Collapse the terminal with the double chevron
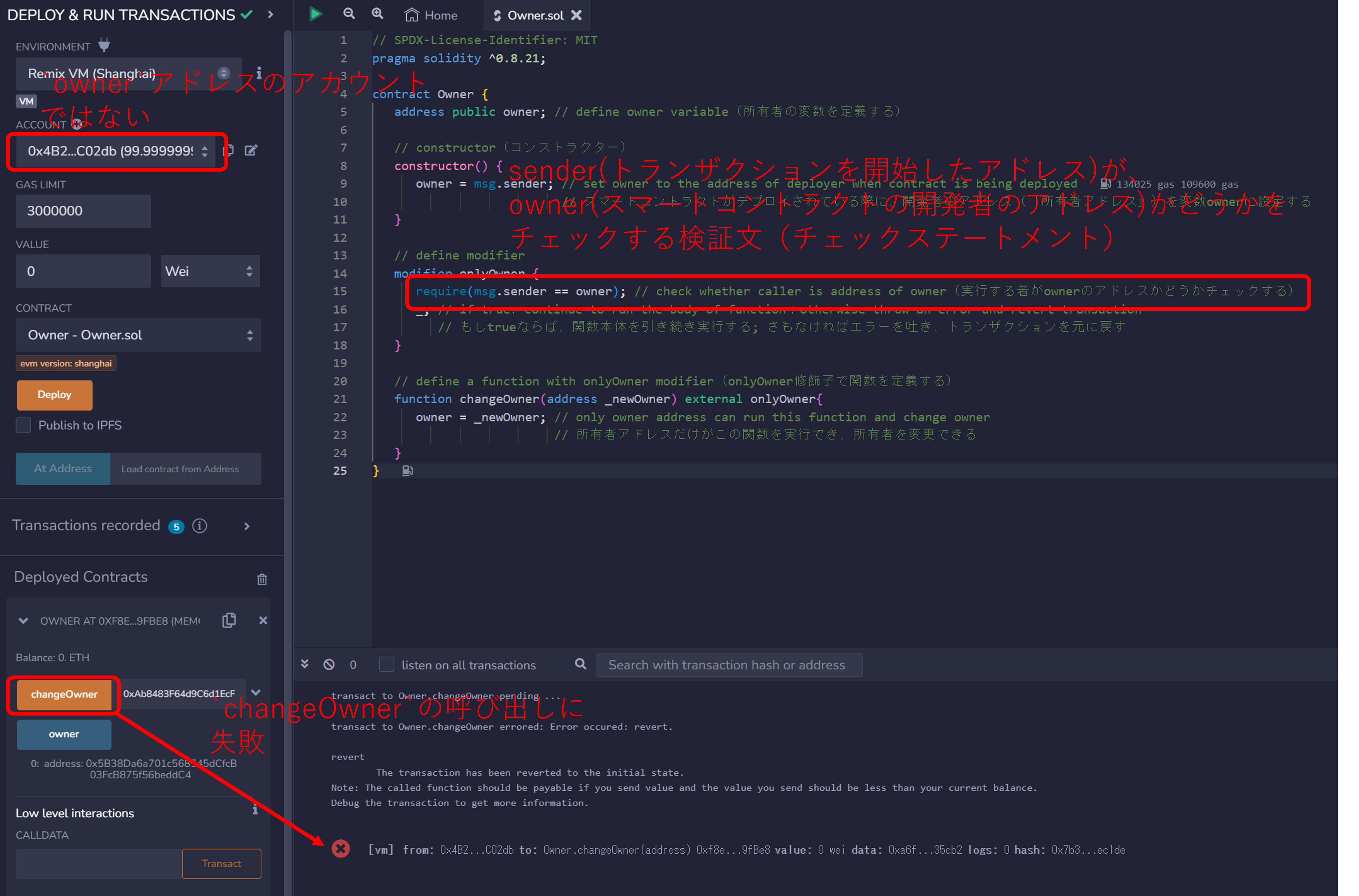The width and height of the screenshot is (1359, 896). tap(305, 664)
